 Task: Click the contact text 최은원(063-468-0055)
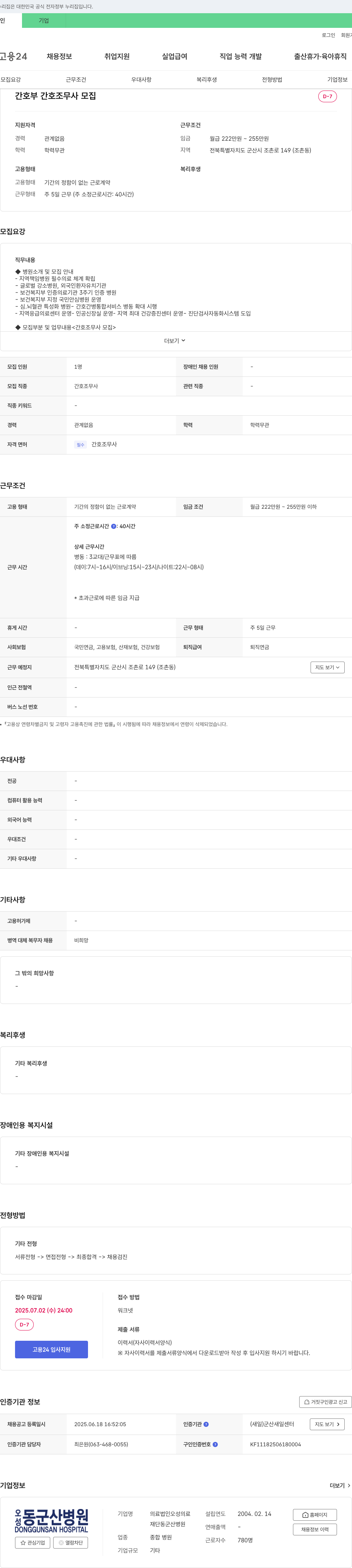point(101,1444)
